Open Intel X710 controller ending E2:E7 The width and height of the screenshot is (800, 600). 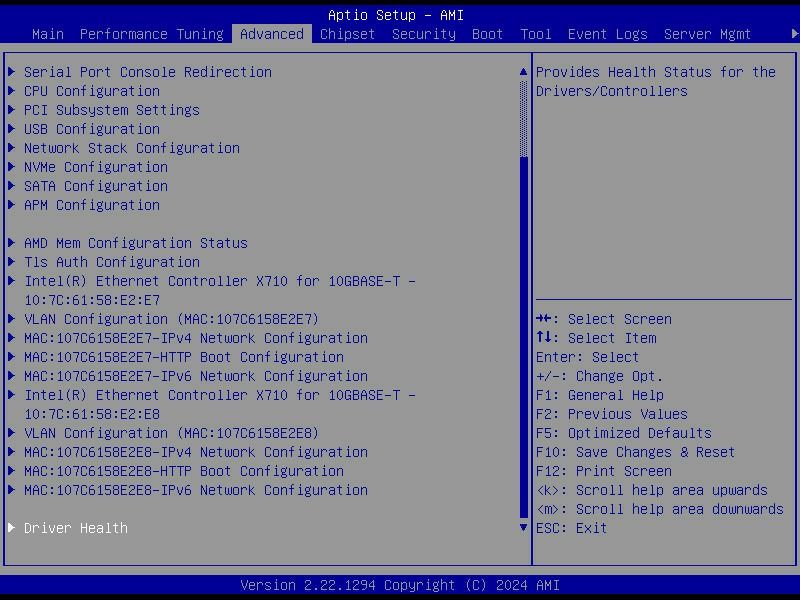point(220,290)
